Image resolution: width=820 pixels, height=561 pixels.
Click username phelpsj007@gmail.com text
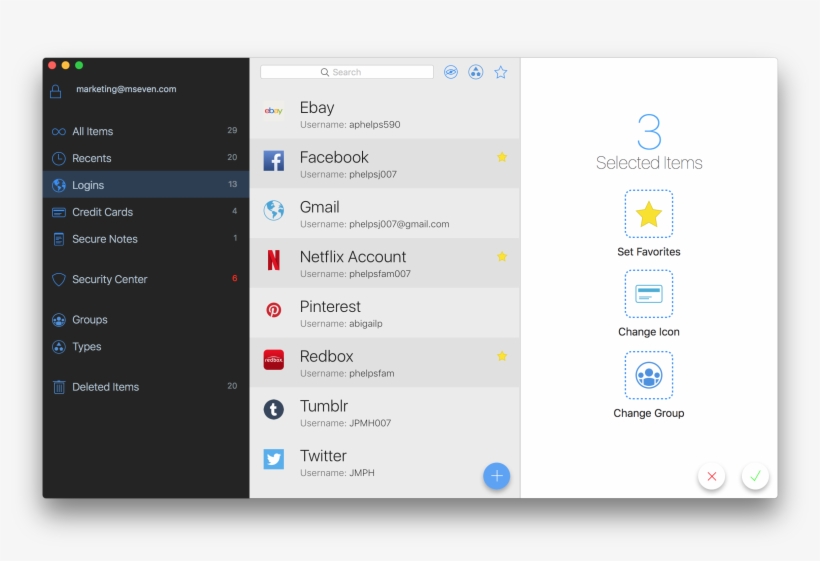[399, 224]
